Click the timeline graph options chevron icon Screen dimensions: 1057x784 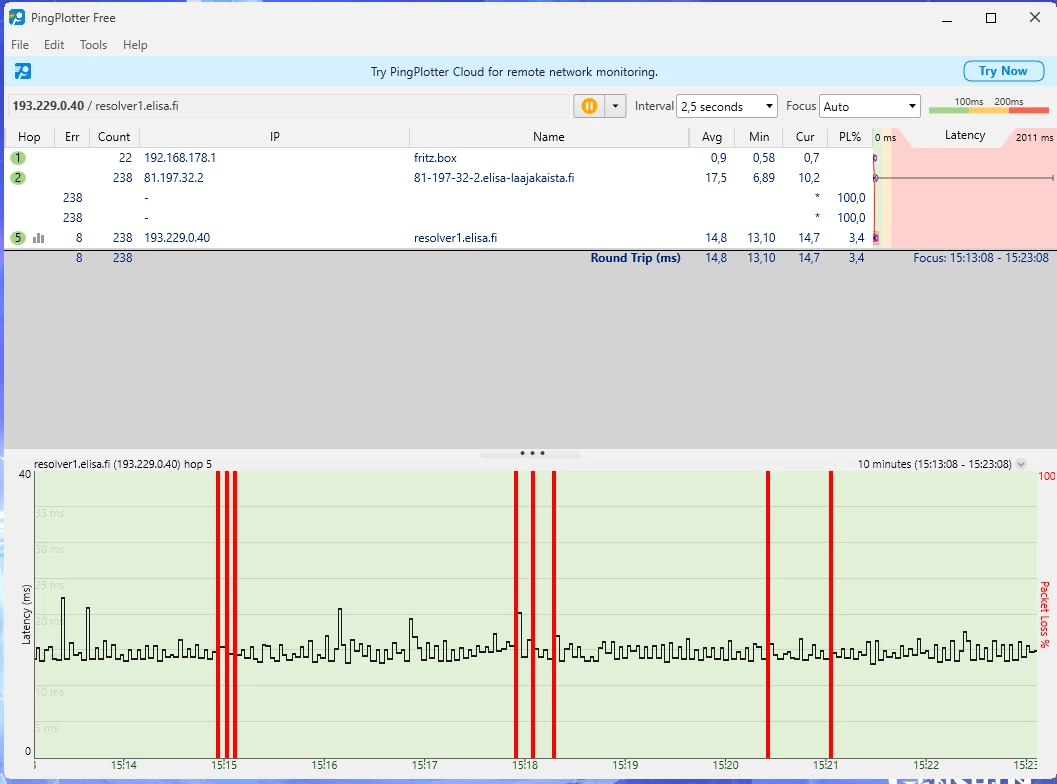click(1020, 464)
